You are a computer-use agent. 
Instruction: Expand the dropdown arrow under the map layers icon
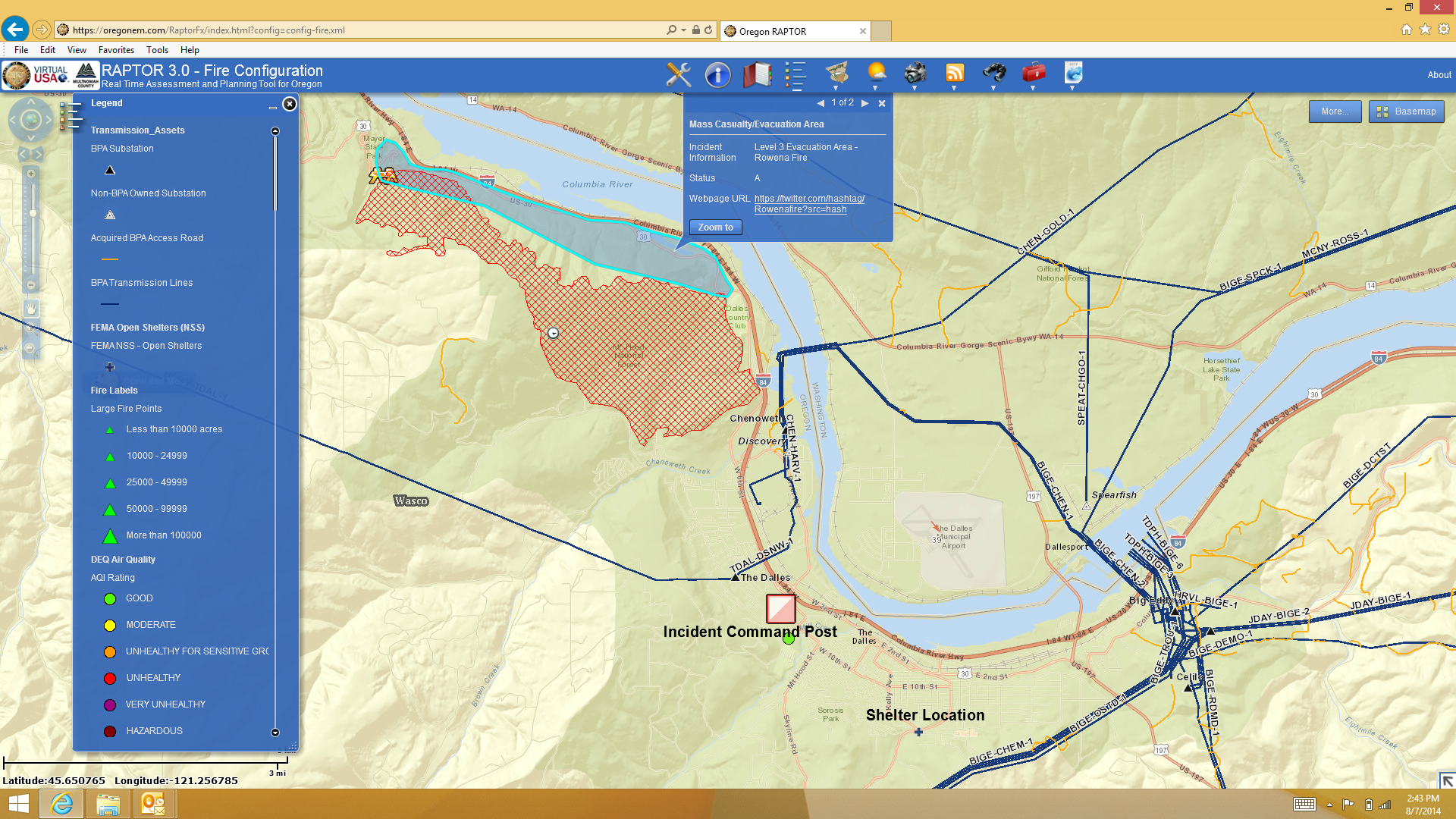tap(836, 89)
